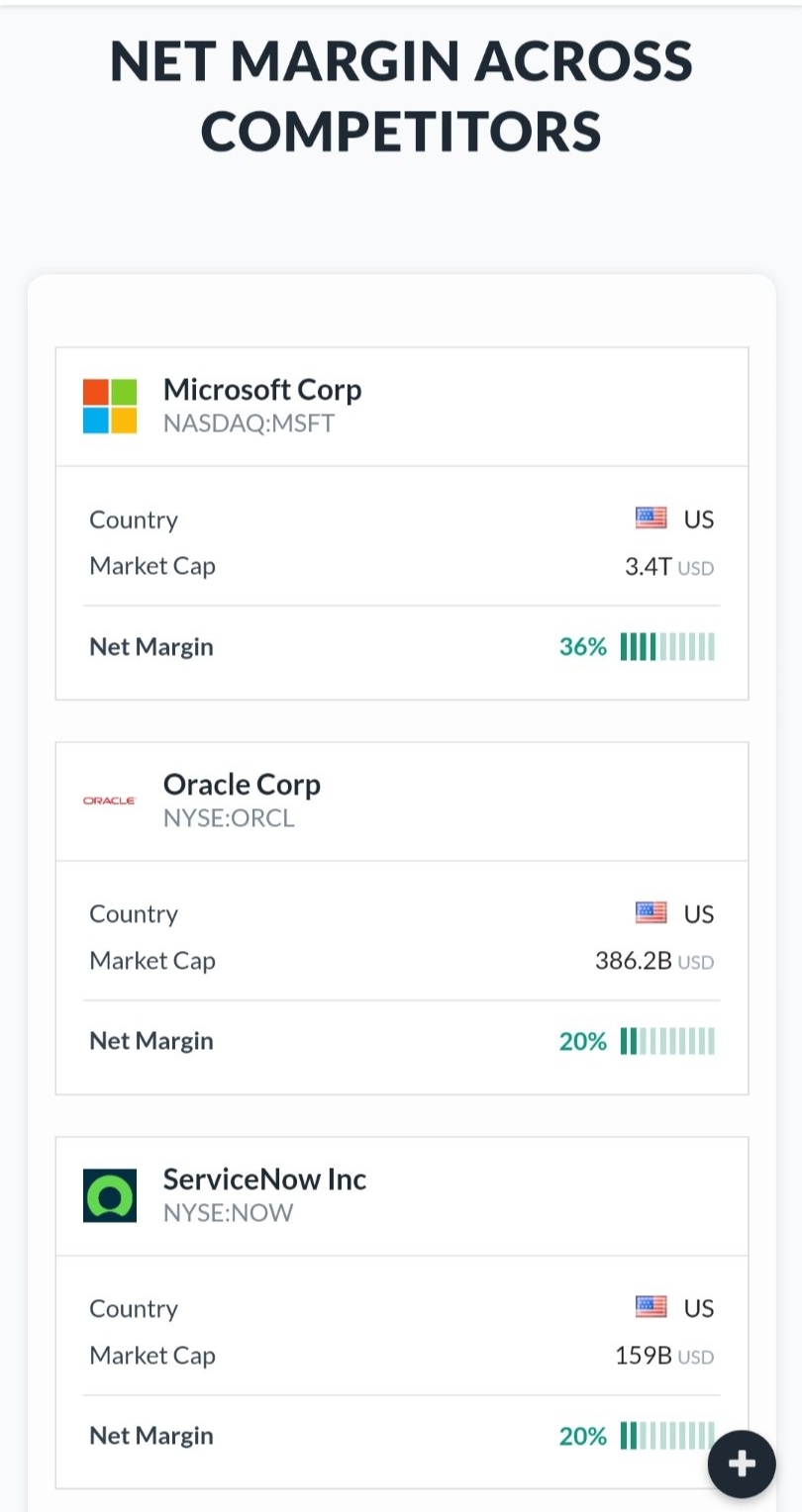Click the green ServiceNow logo
The image size is (802, 1512).
110,1195
